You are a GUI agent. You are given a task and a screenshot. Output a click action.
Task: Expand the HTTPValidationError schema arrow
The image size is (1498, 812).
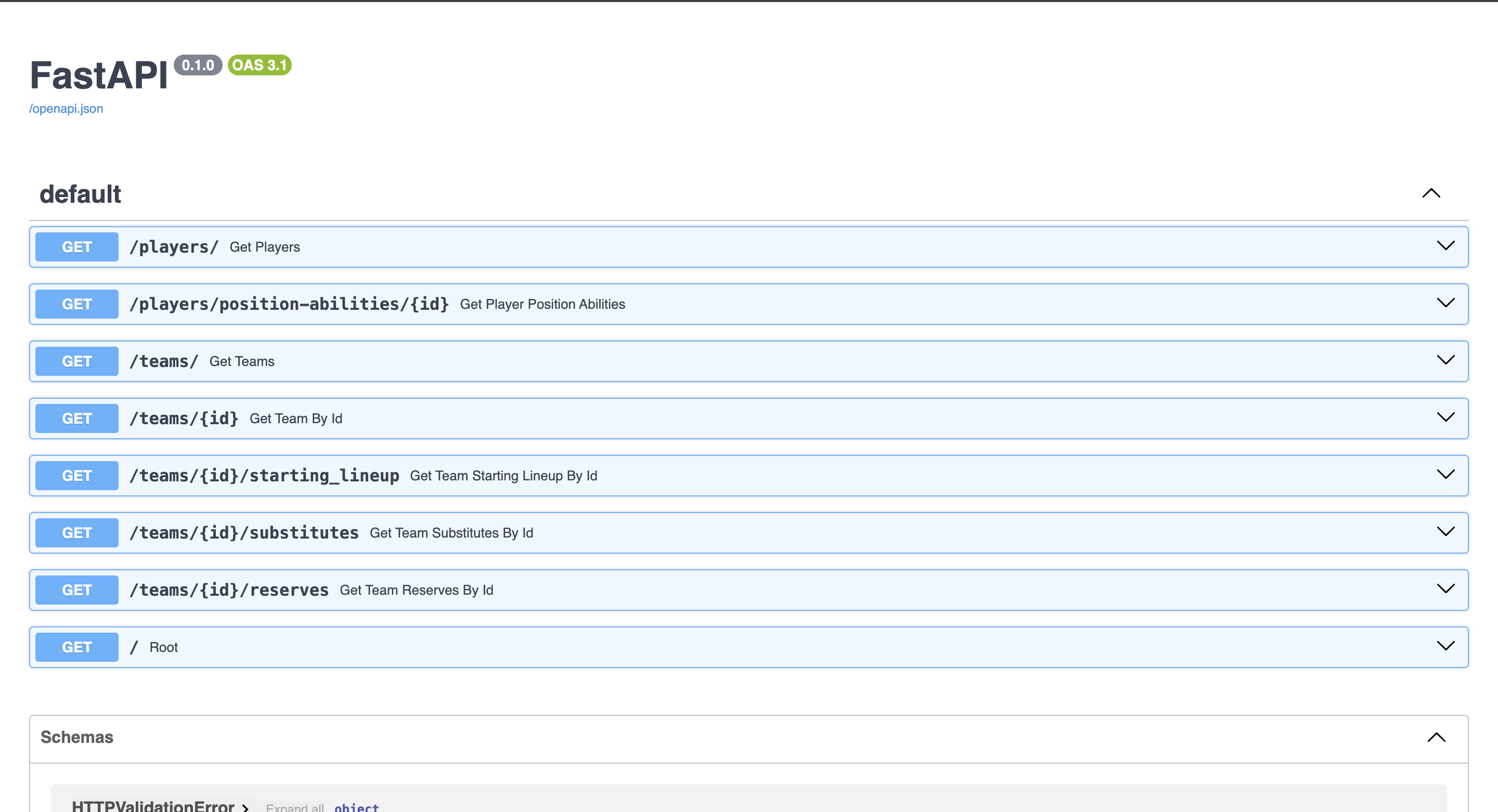pyautogui.click(x=246, y=807)
